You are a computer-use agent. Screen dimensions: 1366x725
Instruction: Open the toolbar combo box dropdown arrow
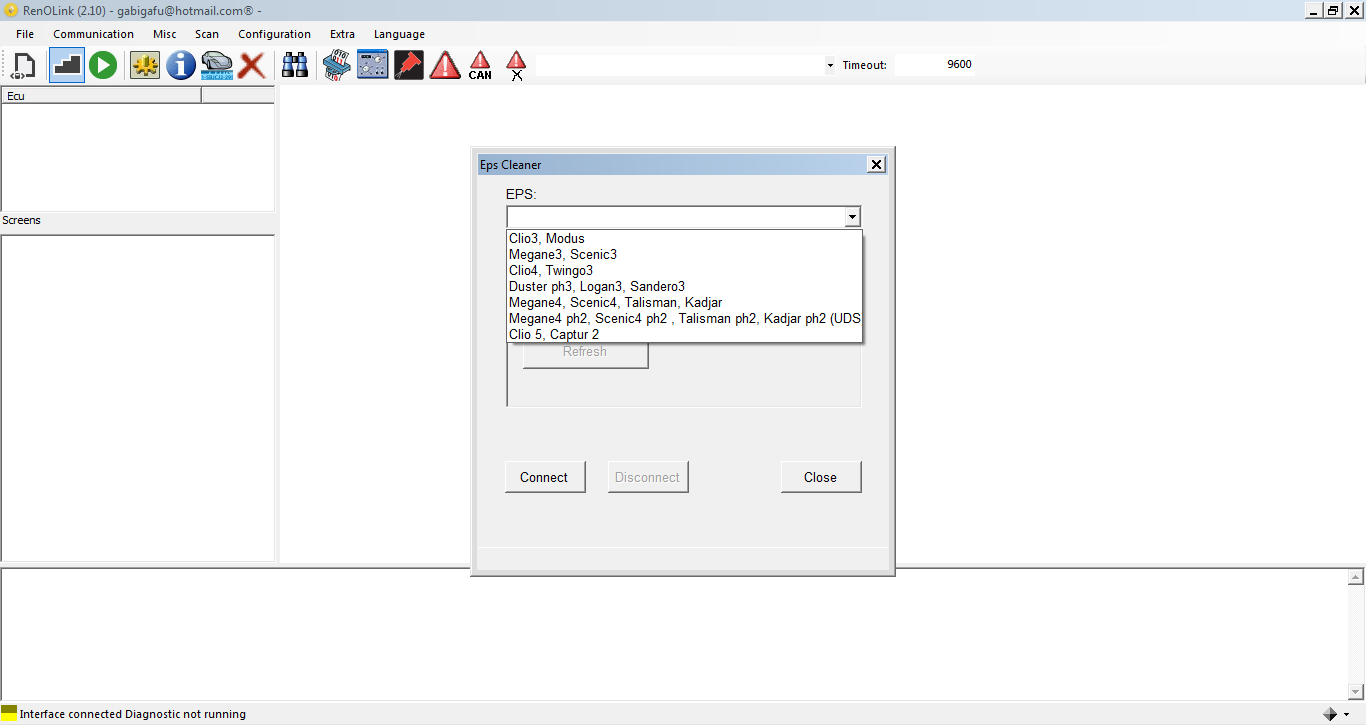coord(830,66)
